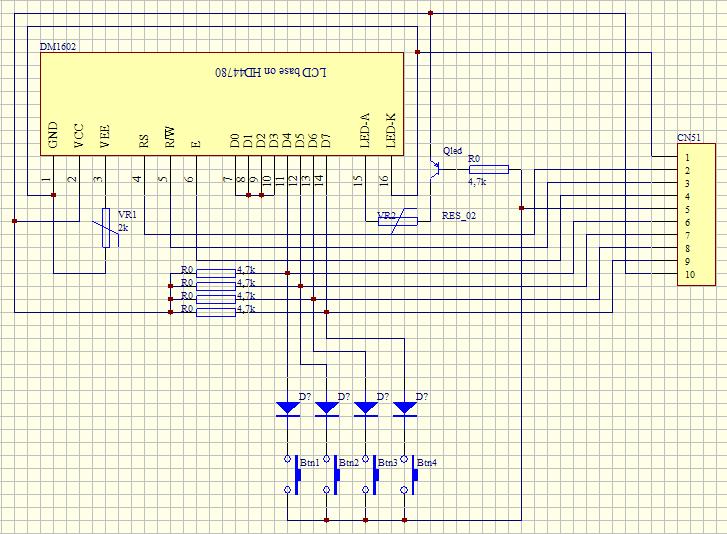The width and height of the screenshot is (727, 534).
Task: Select the R0 resistor at transistor base
Action: coord(489,170)
